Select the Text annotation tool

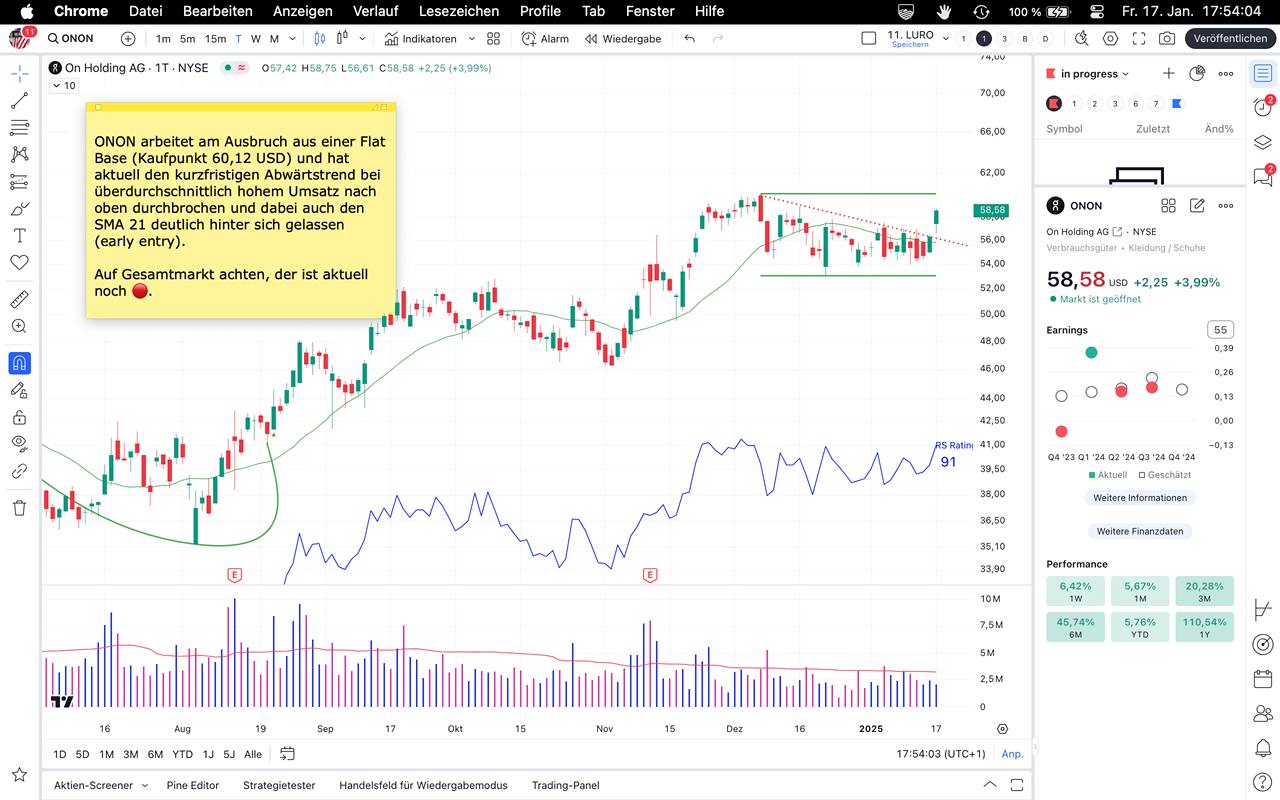point(19,236)
